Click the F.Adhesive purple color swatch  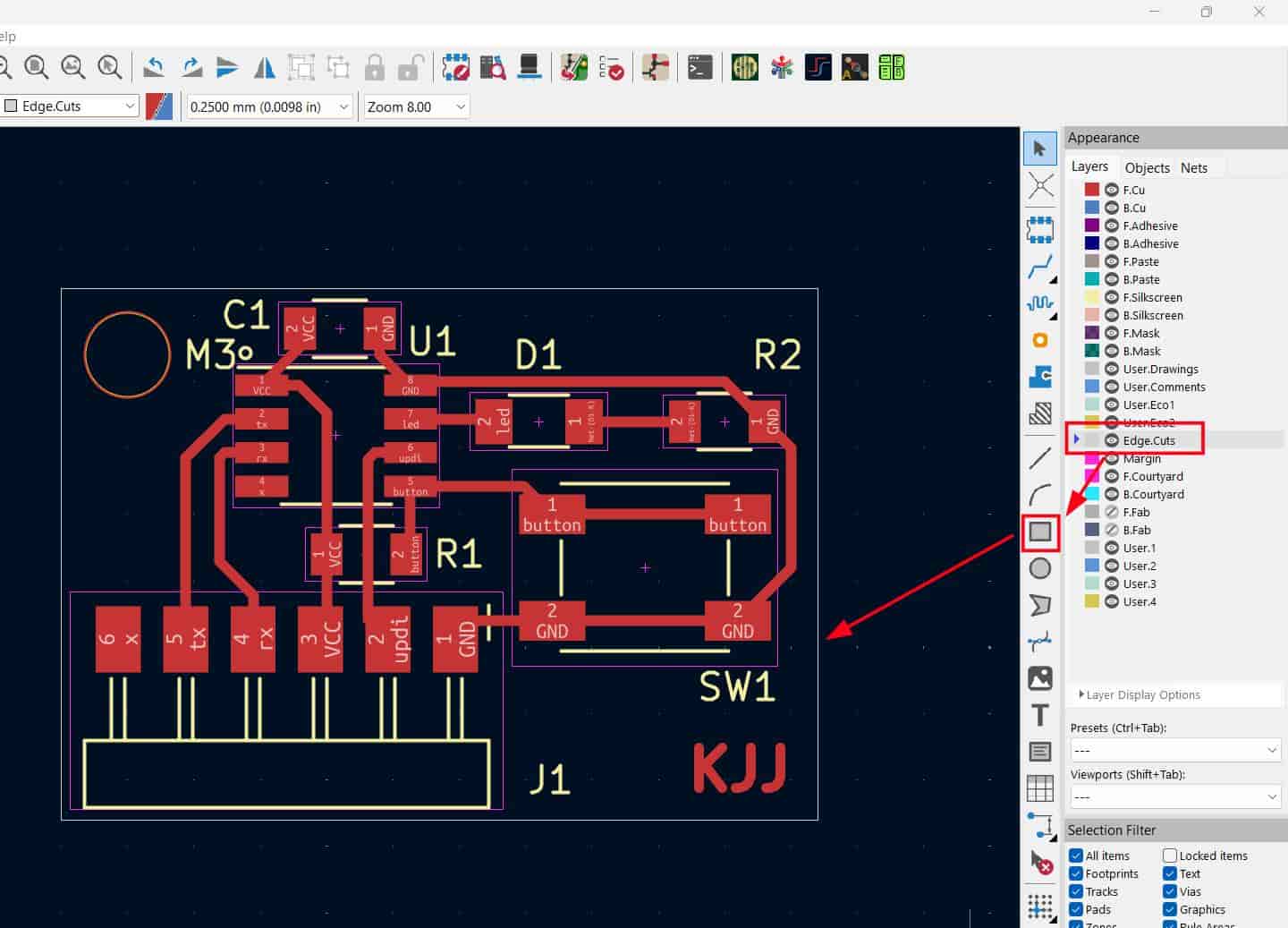1092,226
